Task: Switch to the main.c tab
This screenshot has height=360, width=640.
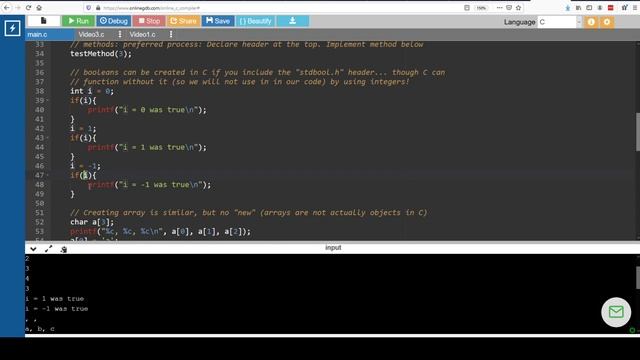Action: pyautogui.click(x=37, y=35)
